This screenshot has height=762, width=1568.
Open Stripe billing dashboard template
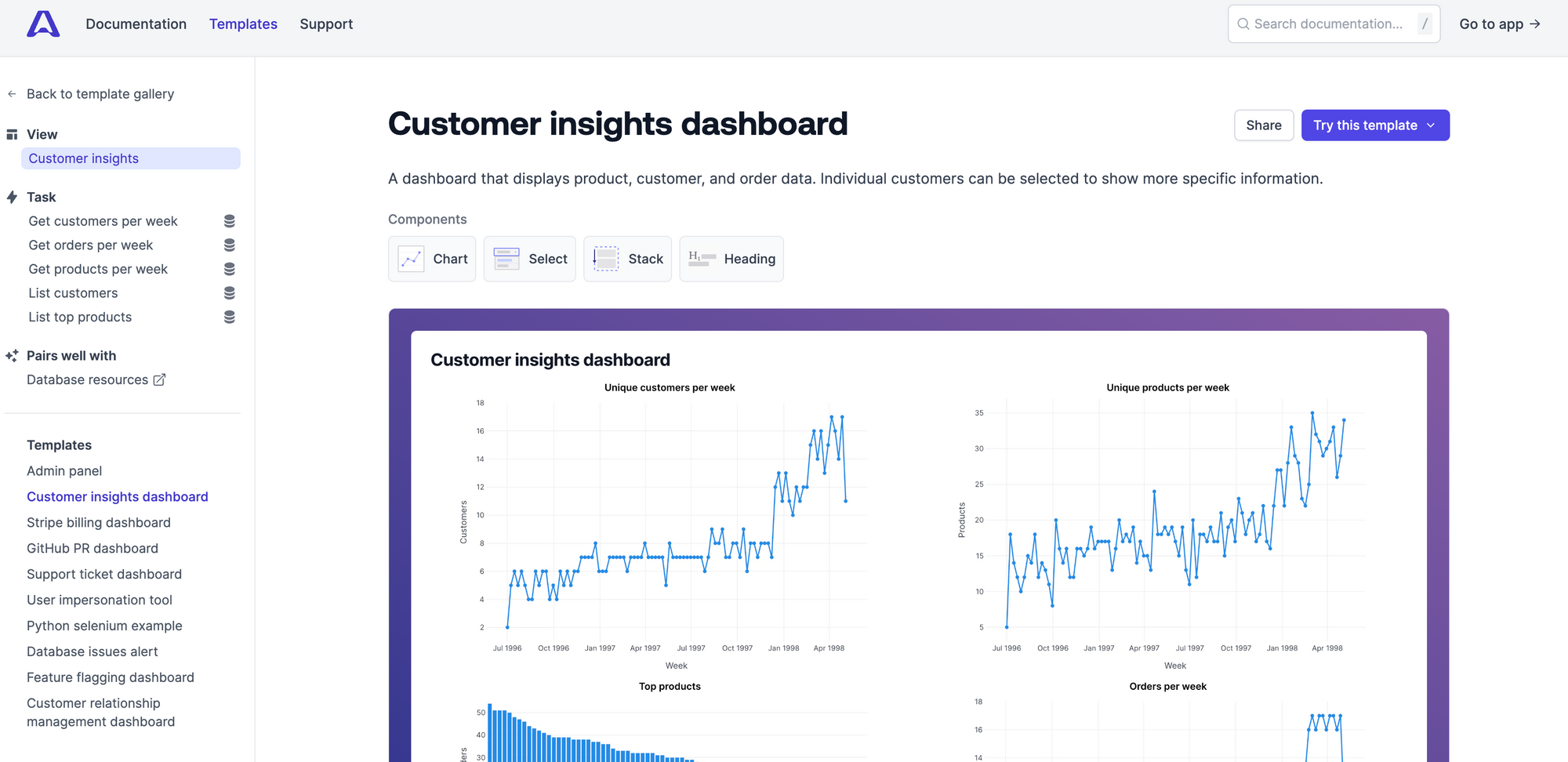99,523
